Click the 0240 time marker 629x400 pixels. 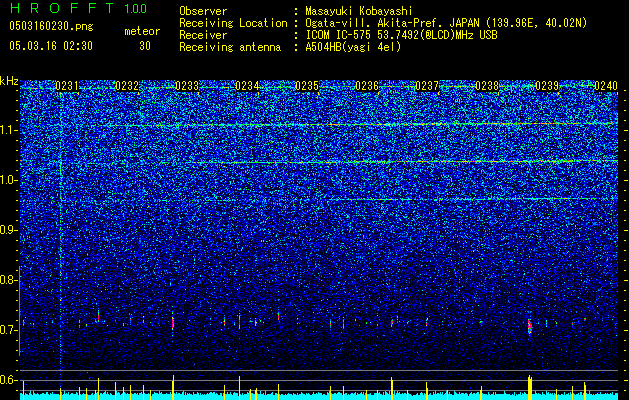[606, 86]
